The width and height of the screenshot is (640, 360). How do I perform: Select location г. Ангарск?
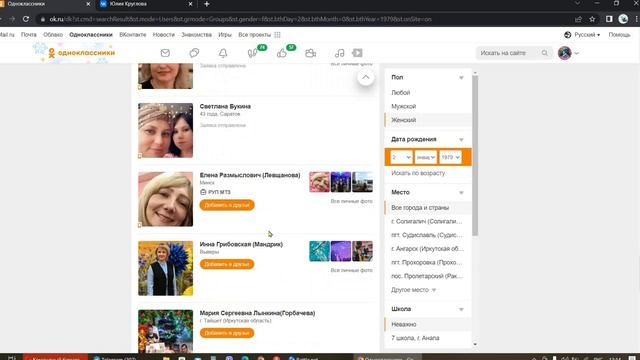pyautogui.click(x=428, y=249)
